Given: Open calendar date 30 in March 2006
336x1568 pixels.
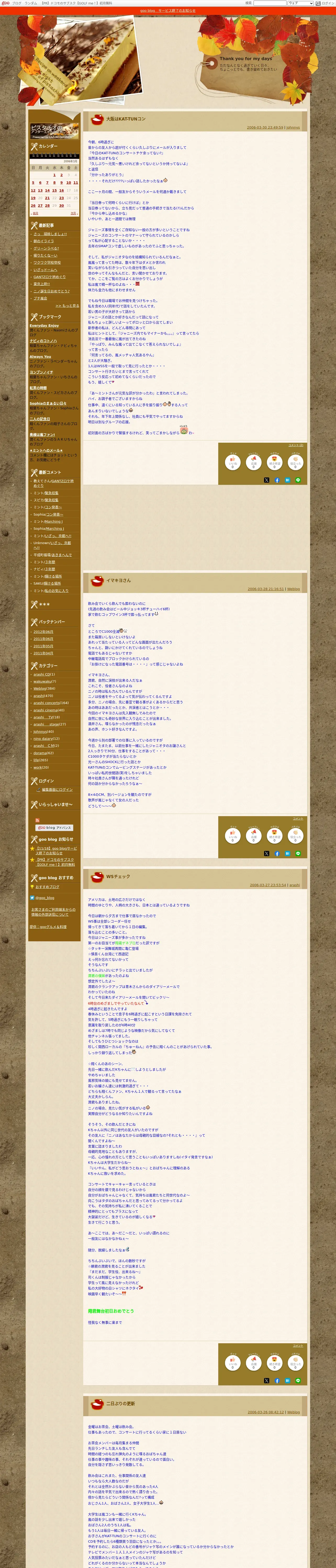Looking at the screenshot, I should 61,205.
